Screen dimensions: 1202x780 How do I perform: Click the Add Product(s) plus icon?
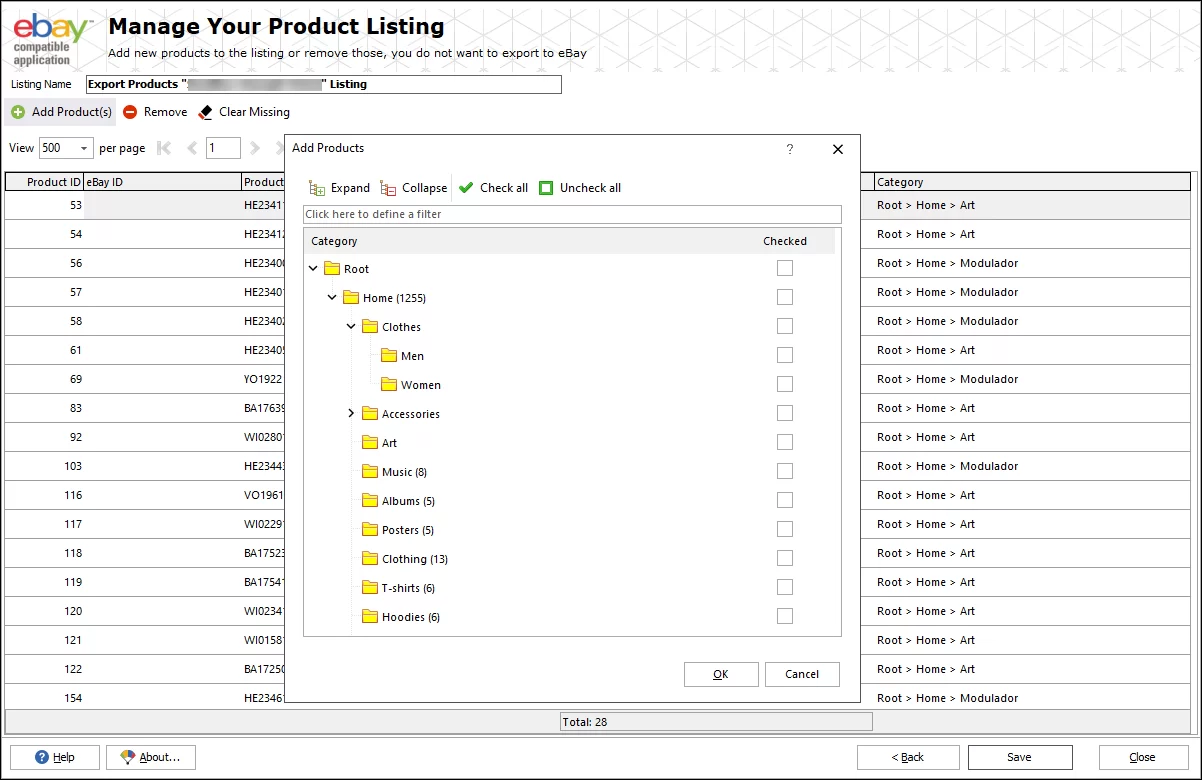click(x=18, y=112)
